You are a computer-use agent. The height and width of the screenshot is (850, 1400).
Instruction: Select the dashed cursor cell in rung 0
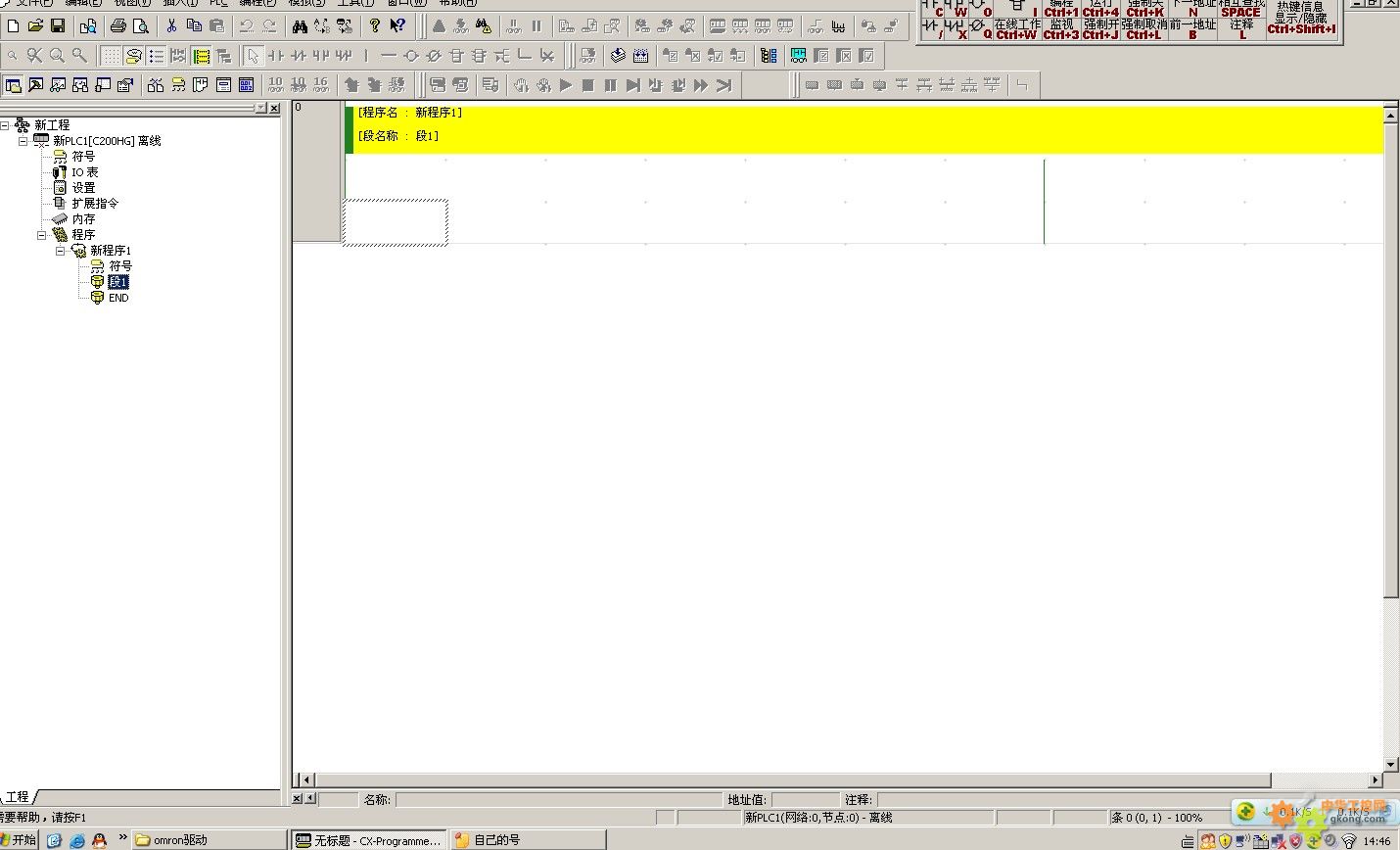tap(396, 222)
